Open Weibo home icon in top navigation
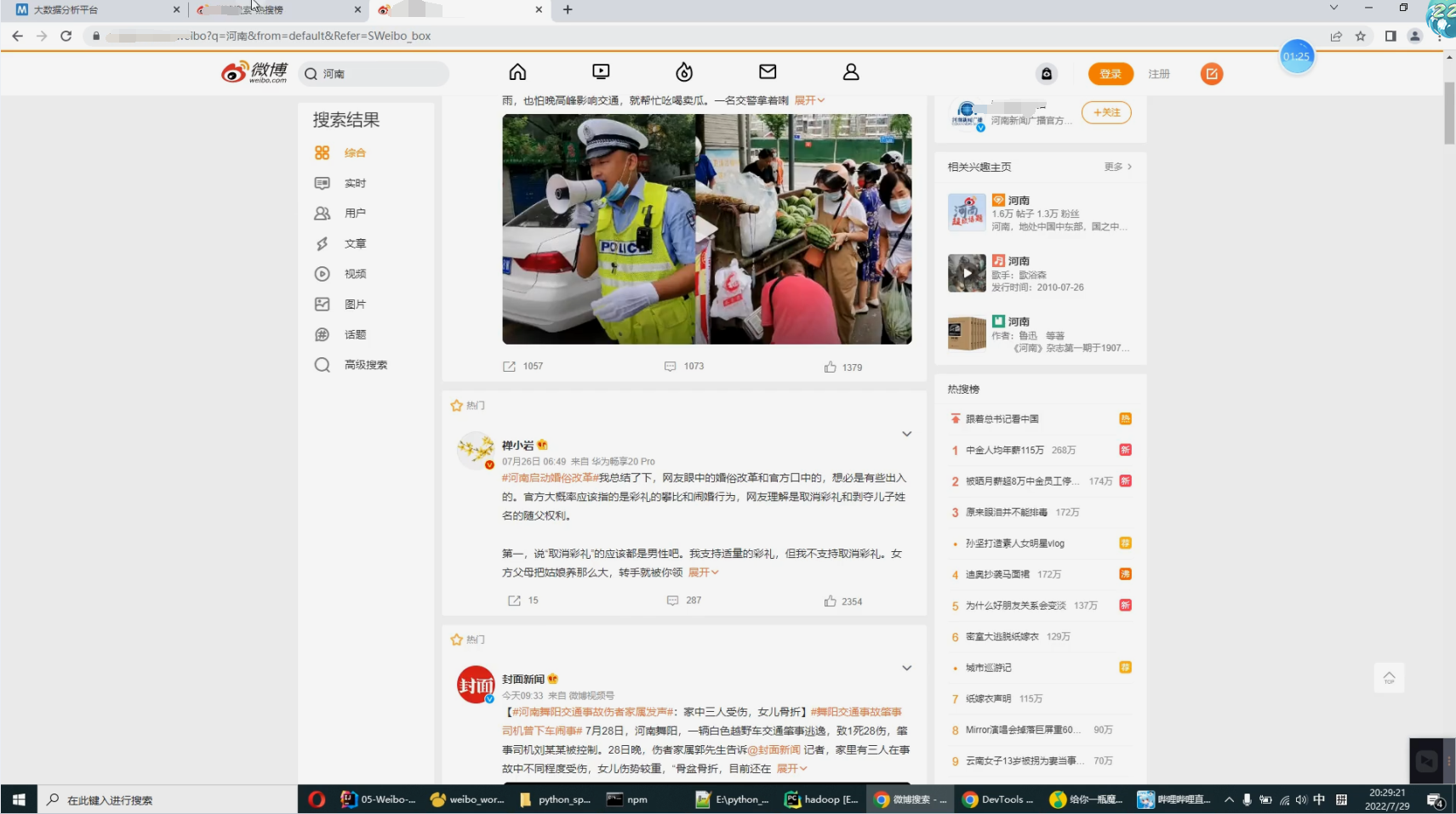This screenshot has height=814, width=1456. pyautogui.click(x=517, y=72)
